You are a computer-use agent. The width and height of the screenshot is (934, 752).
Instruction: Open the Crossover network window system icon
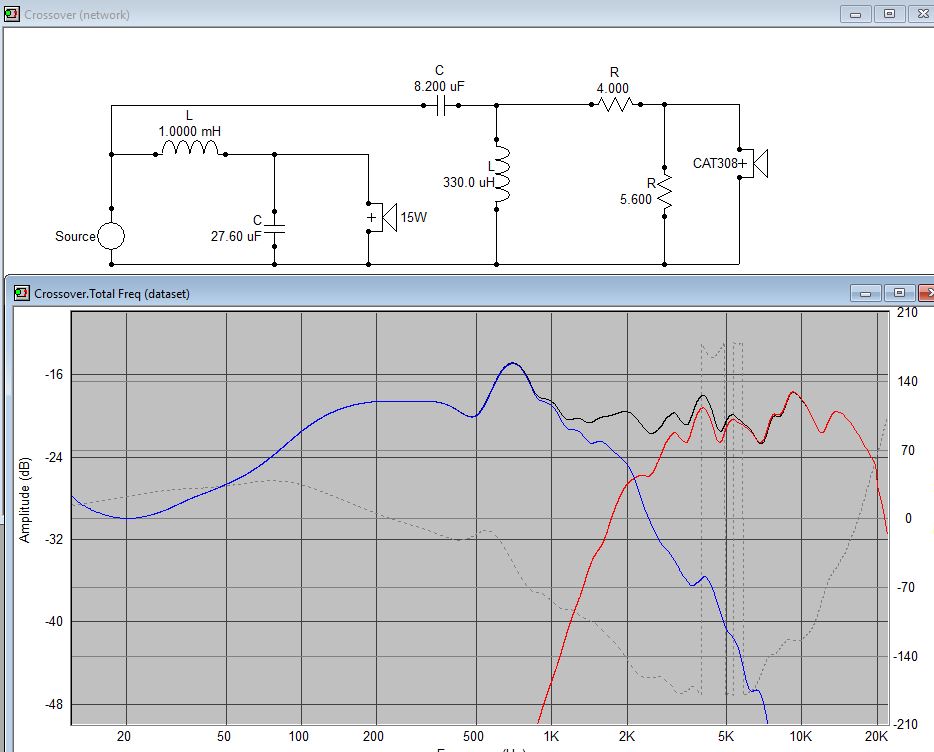(x=11, y=14)
